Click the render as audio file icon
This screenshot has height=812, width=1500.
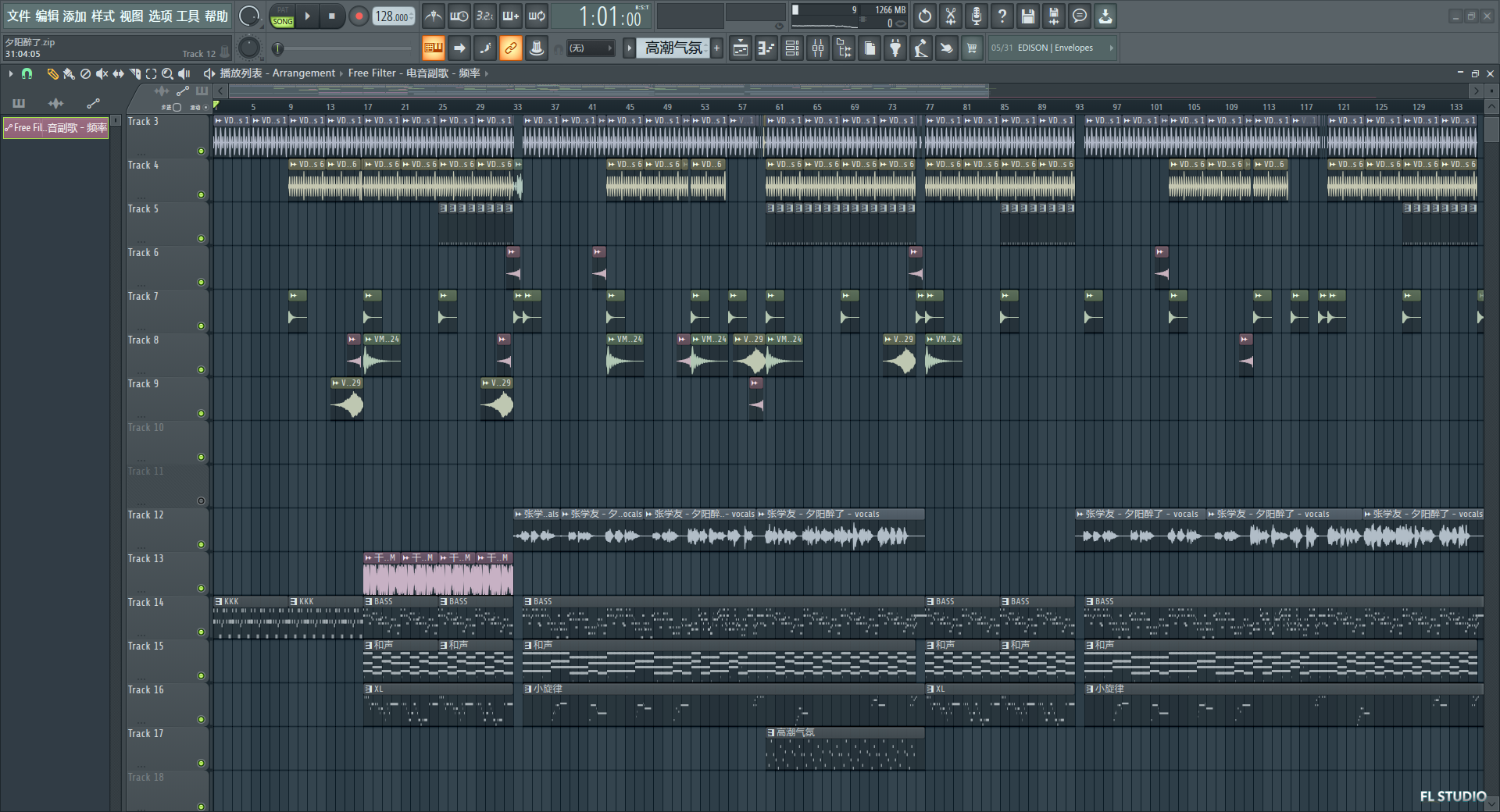point(1054,16)
